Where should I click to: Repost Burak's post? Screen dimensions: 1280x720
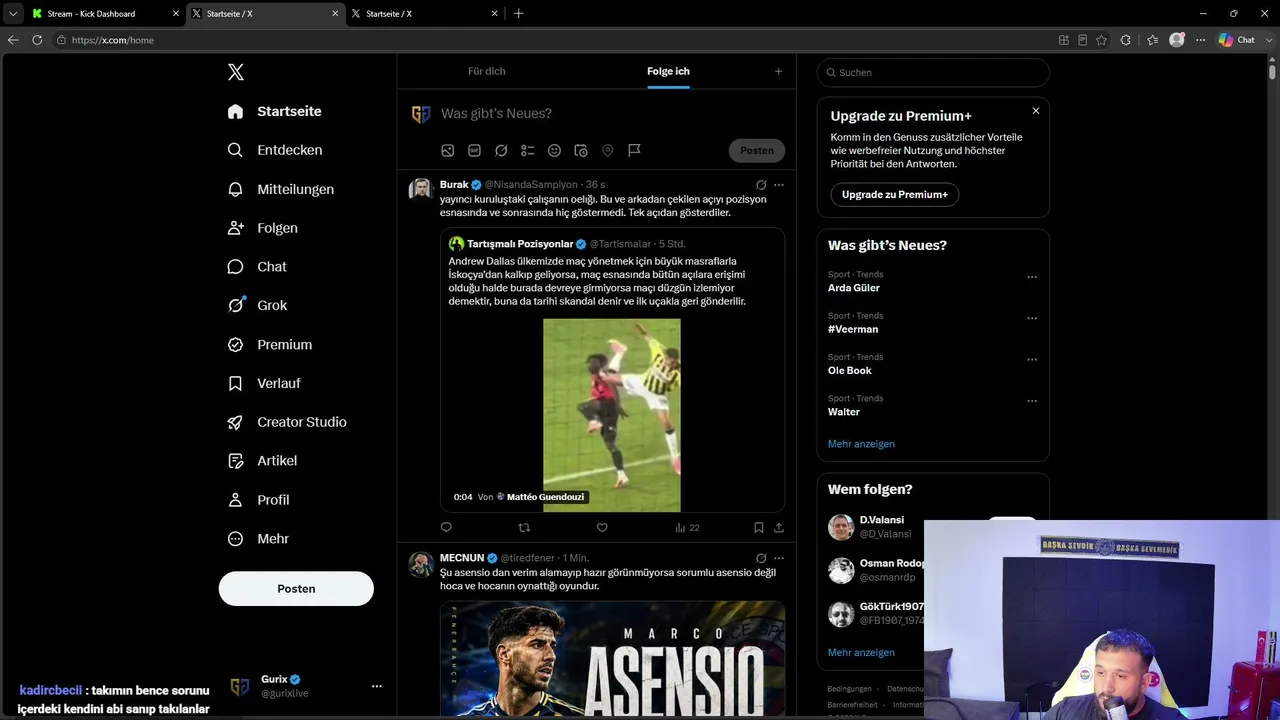click(524, 527)
